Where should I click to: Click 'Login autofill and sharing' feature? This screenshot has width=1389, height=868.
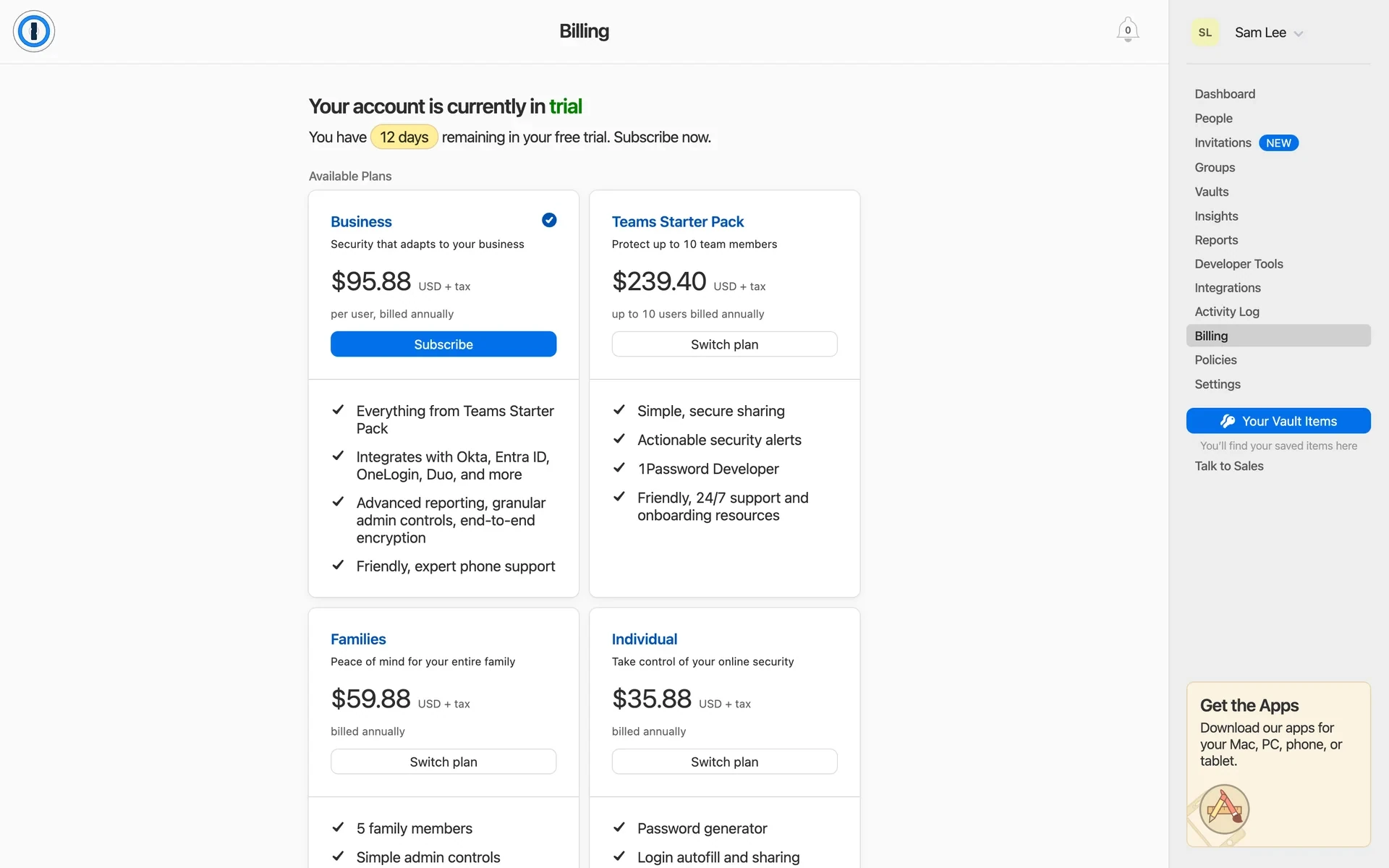click(x=718, y=857)
